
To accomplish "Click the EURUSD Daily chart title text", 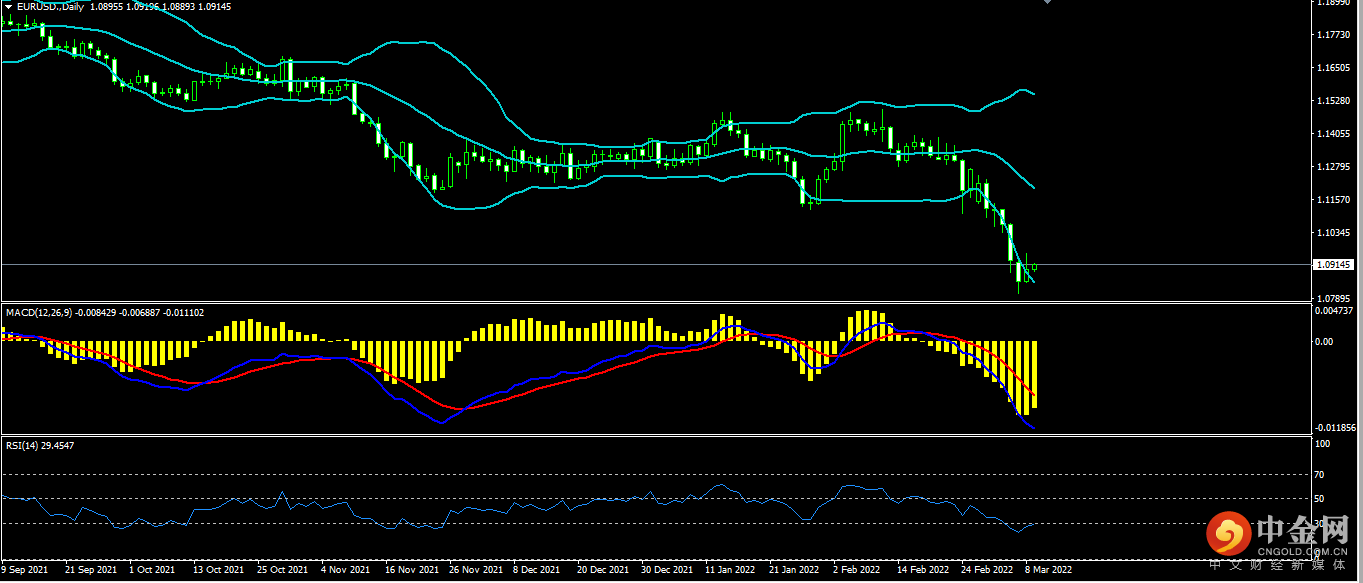I will click(x=50, y=6).
